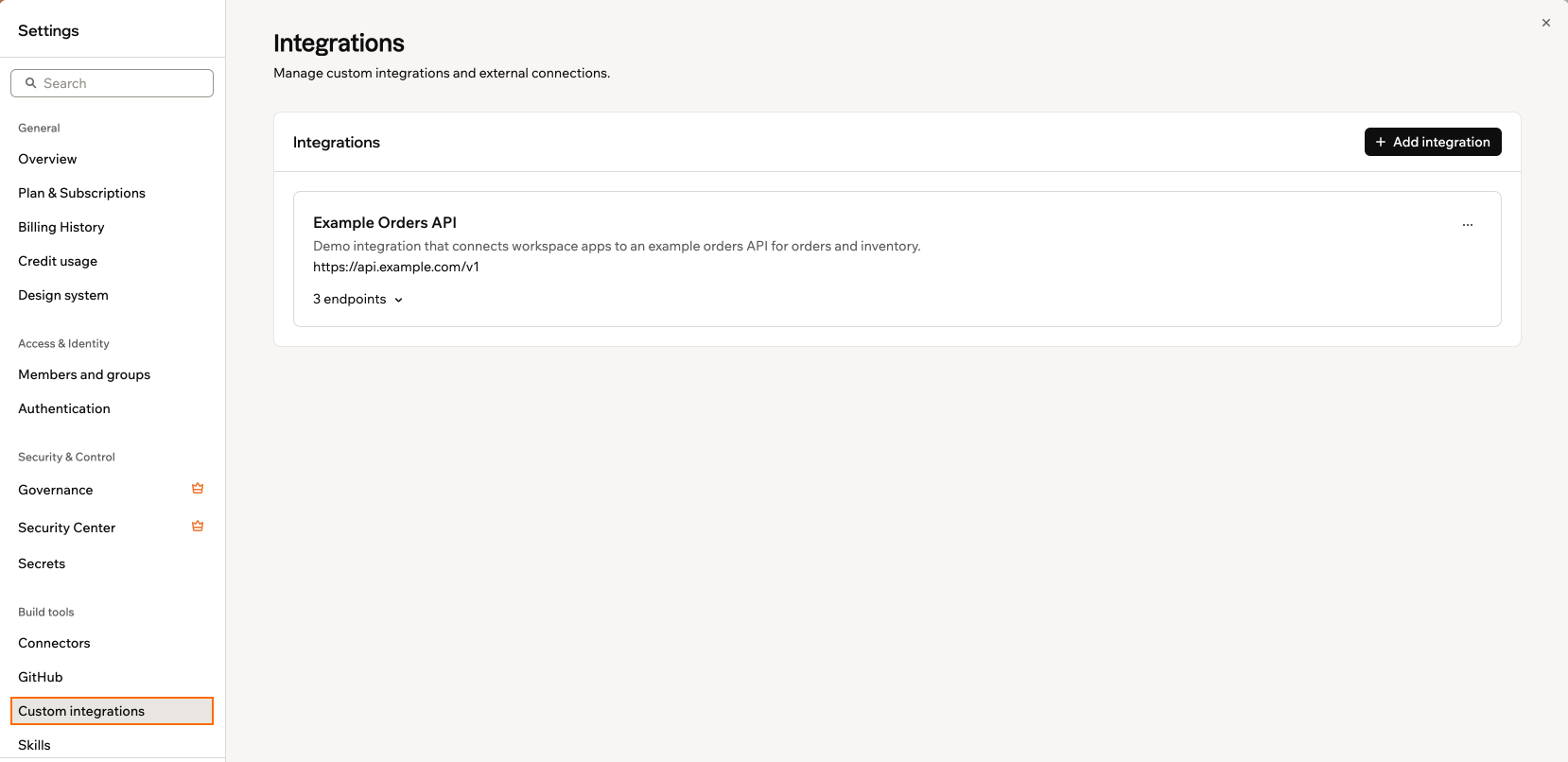The height and width of the screenshot is (762, 1568).
Task: Click the Example Orders API title
Action: (385, 222)
